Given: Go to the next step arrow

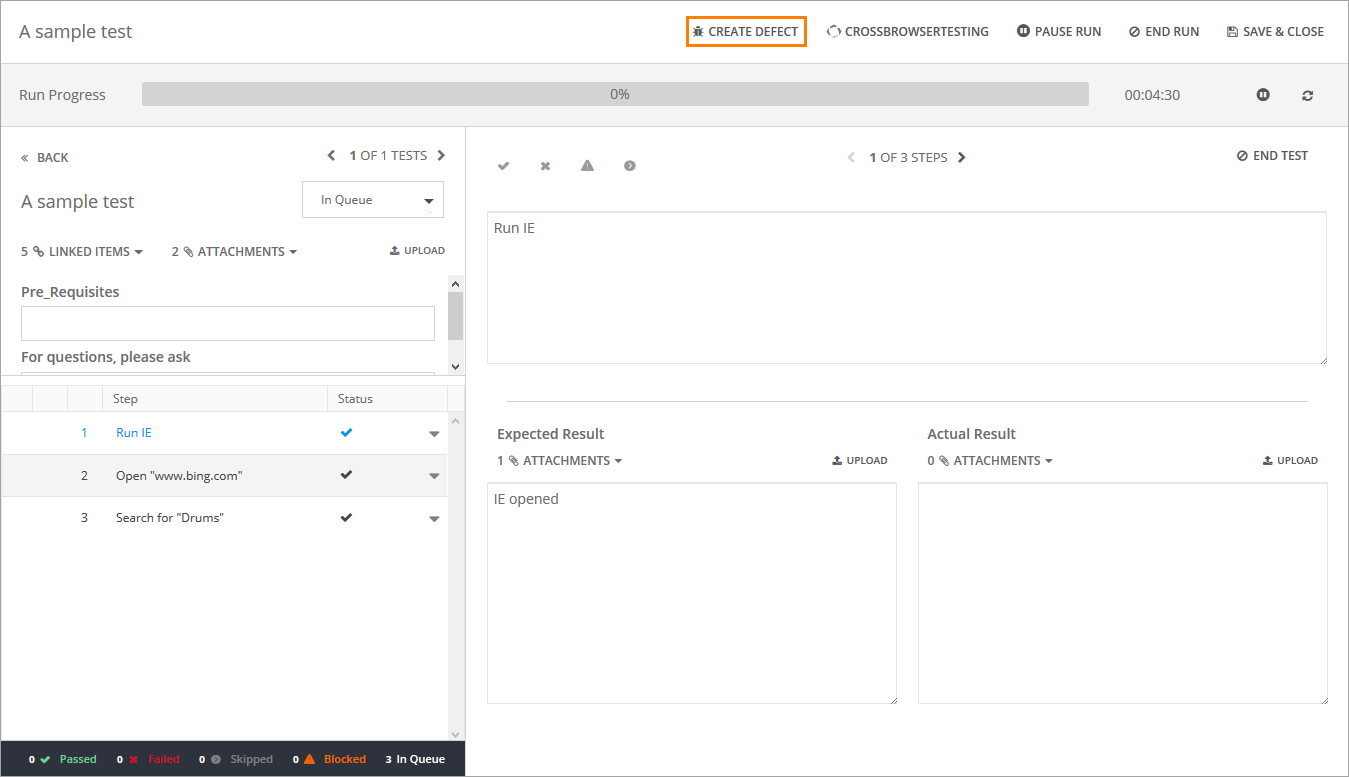Looking at the screenshot, I should (962, 158).
